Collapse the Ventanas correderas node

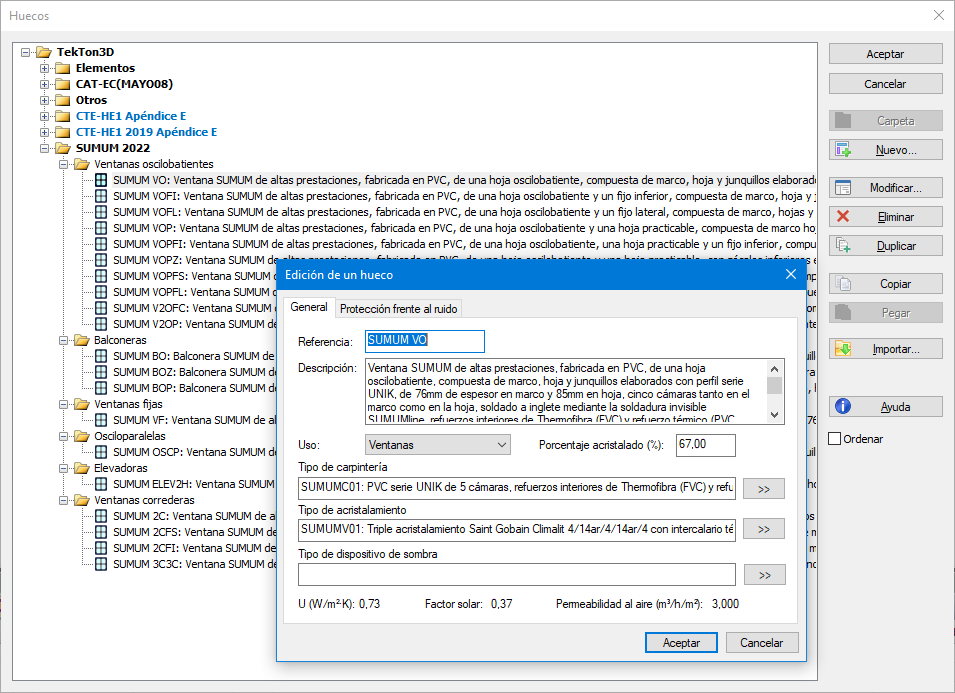tap(63, 501)
